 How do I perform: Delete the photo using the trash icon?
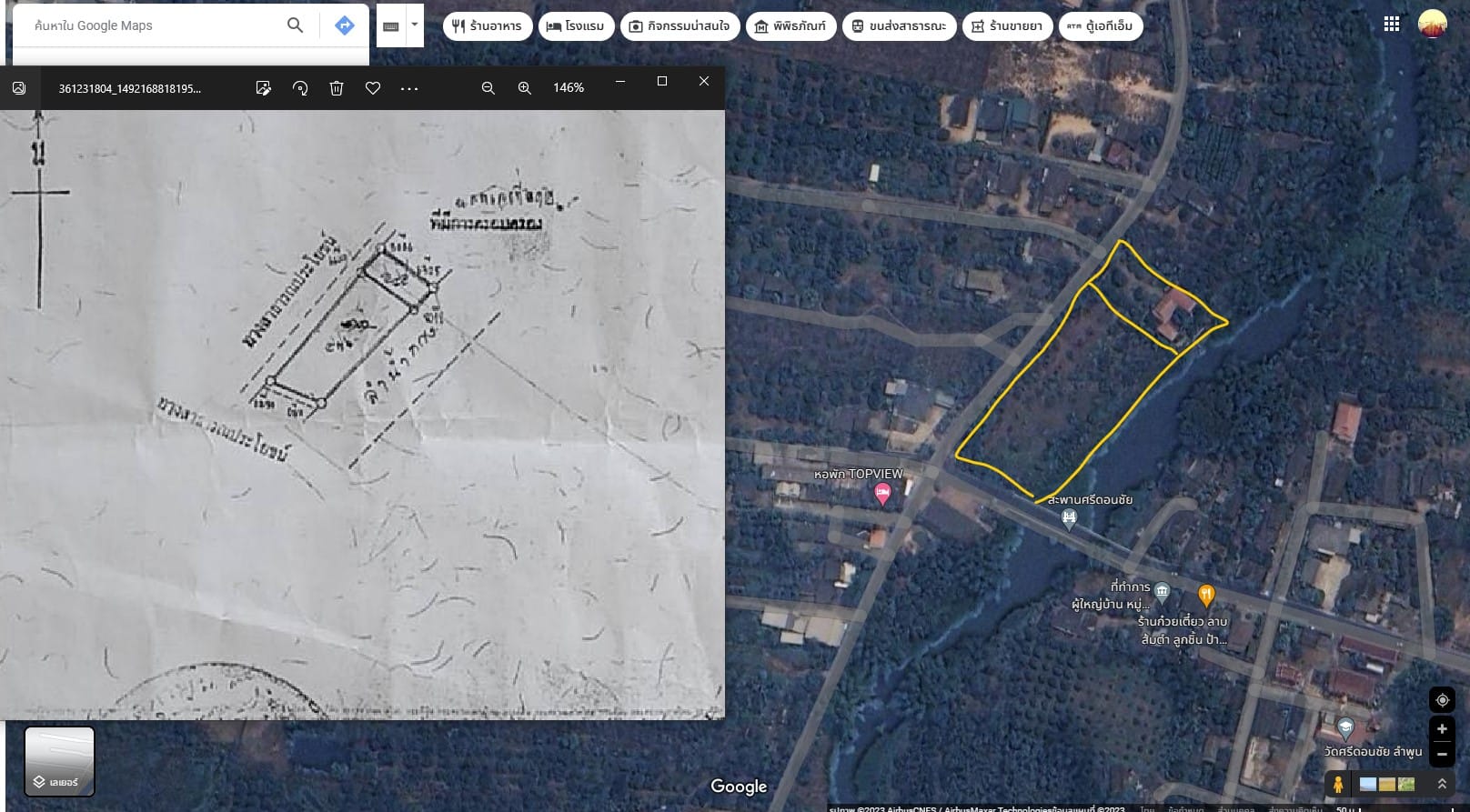point(337,88)
